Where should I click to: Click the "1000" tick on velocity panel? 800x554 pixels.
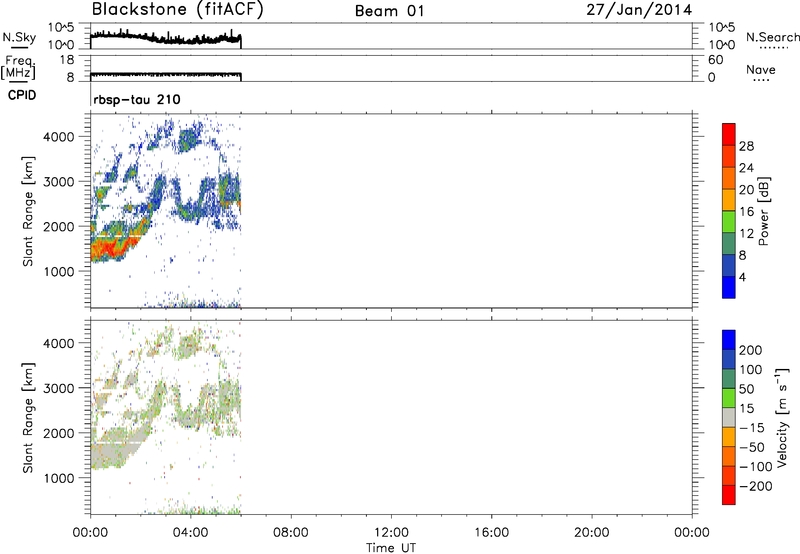click(x=58, y=478)
